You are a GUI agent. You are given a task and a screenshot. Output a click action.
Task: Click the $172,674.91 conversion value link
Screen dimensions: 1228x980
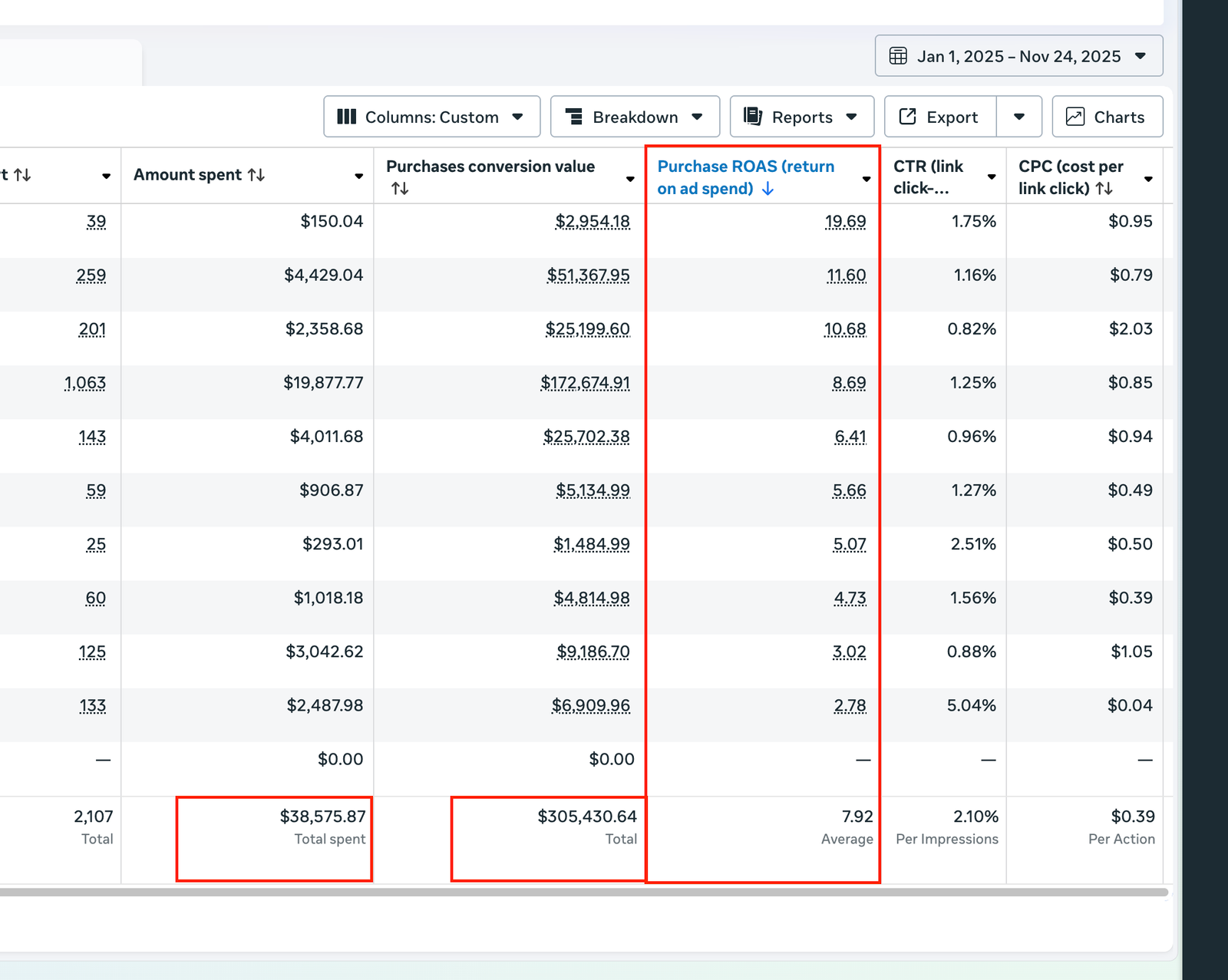point(585,383)
